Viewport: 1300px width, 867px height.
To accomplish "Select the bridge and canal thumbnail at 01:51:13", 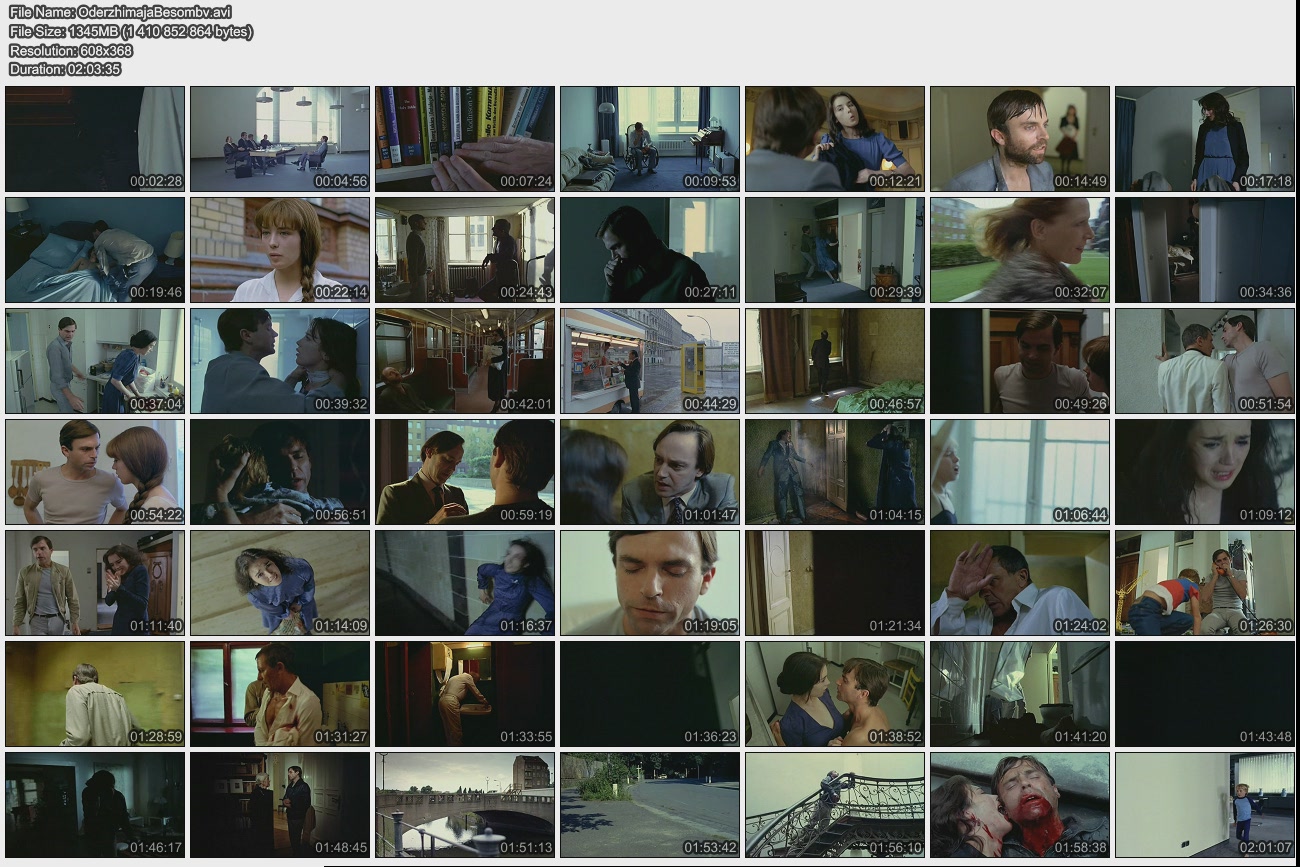I will pos(465,805).
